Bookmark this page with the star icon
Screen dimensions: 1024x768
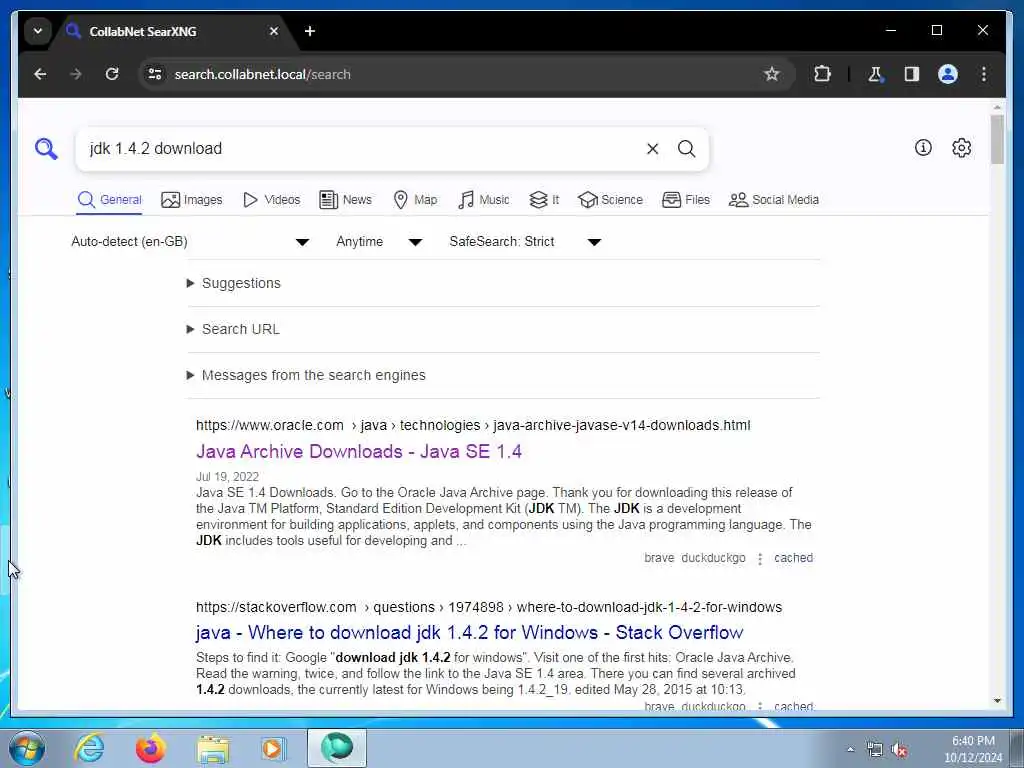click(x=771, y=74)
